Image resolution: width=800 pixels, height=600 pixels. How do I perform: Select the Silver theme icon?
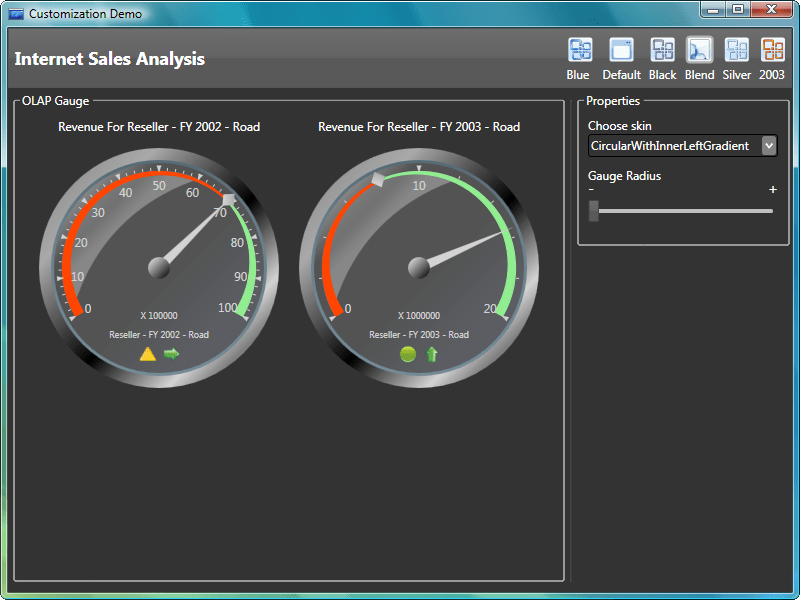[737, 50]
